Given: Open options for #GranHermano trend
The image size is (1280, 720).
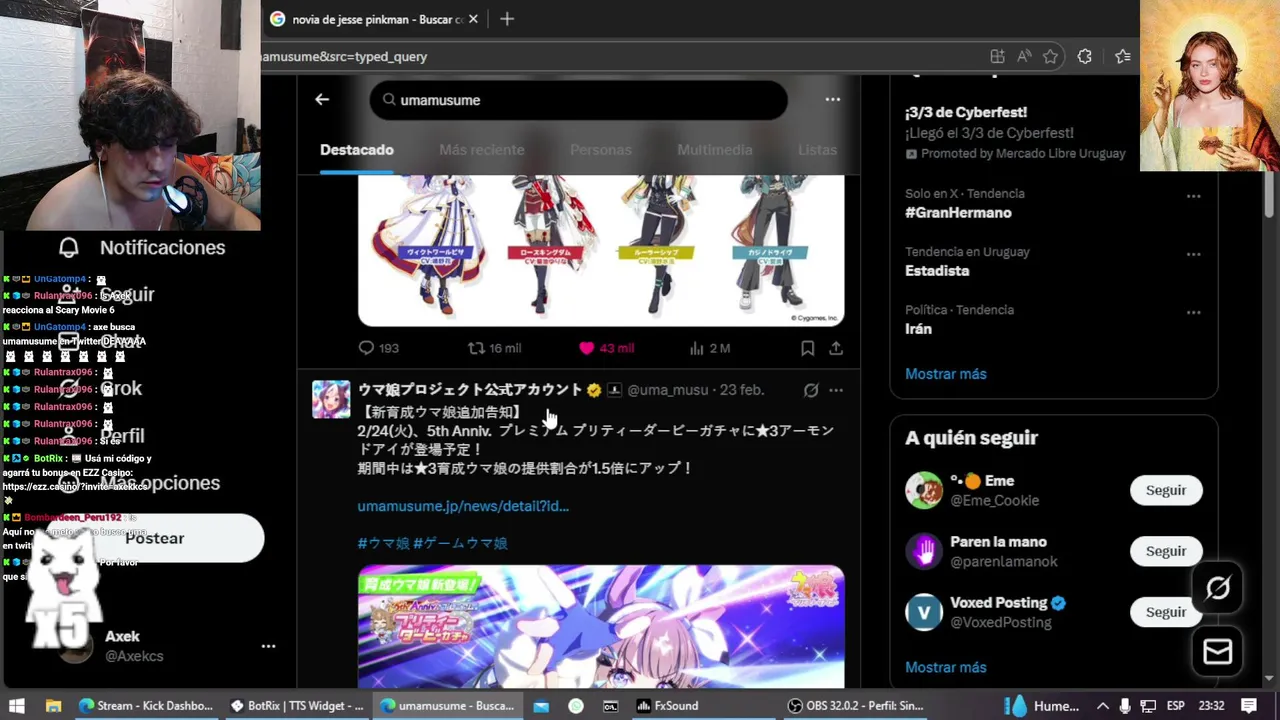Looking at the screenshot, I should pos(1193,196).
